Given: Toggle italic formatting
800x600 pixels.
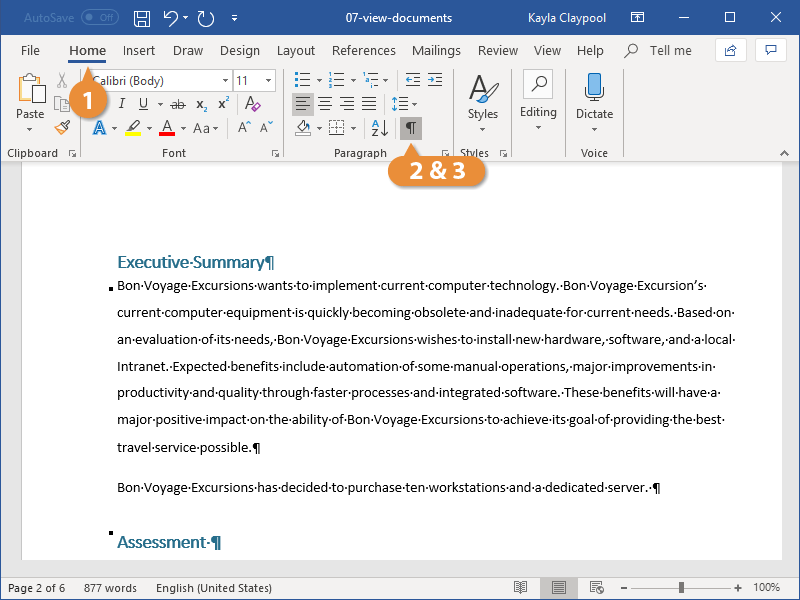Looking at the screenshot, I should [122, 104].
